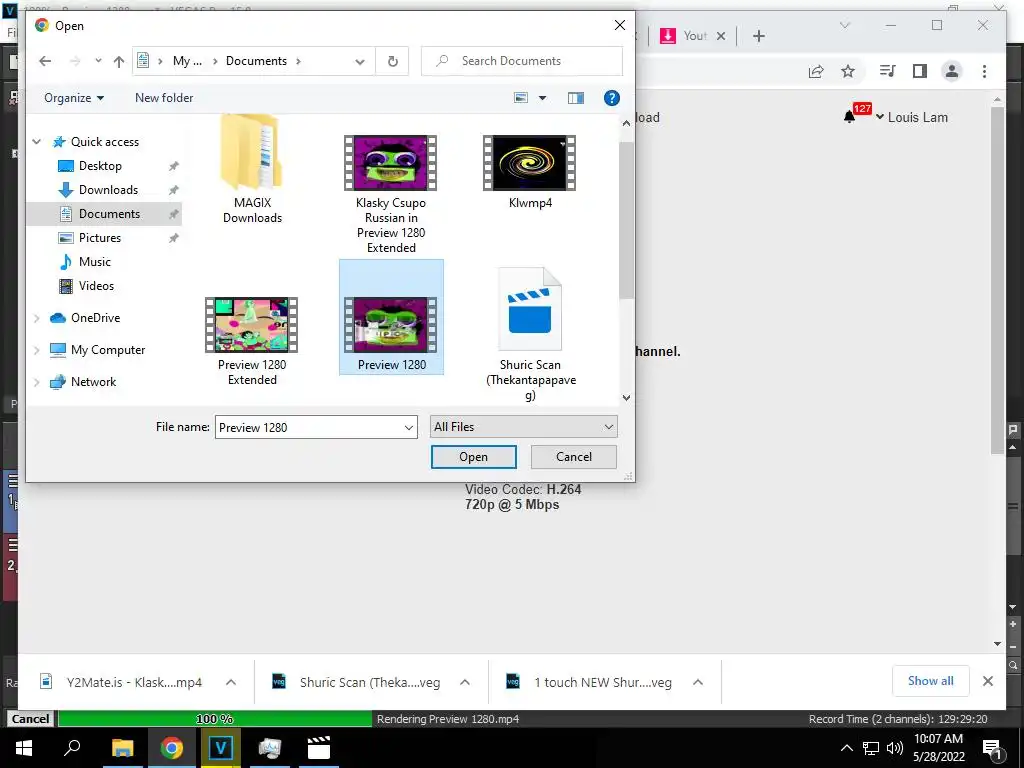Open 1 touch NEW Shur veg options

point(697,682)
